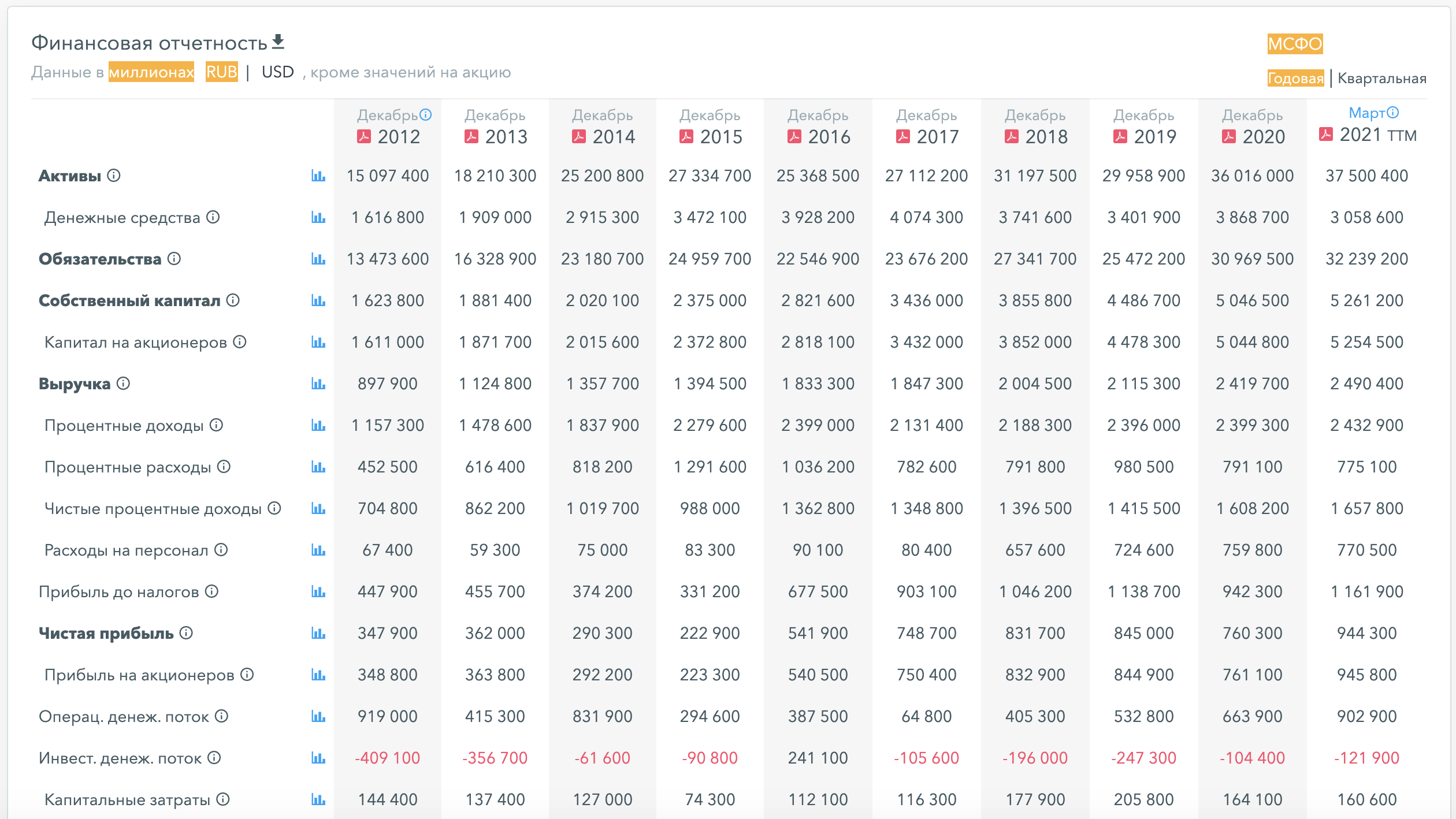Show the chart for Собственный капитал

pos(318,300)
